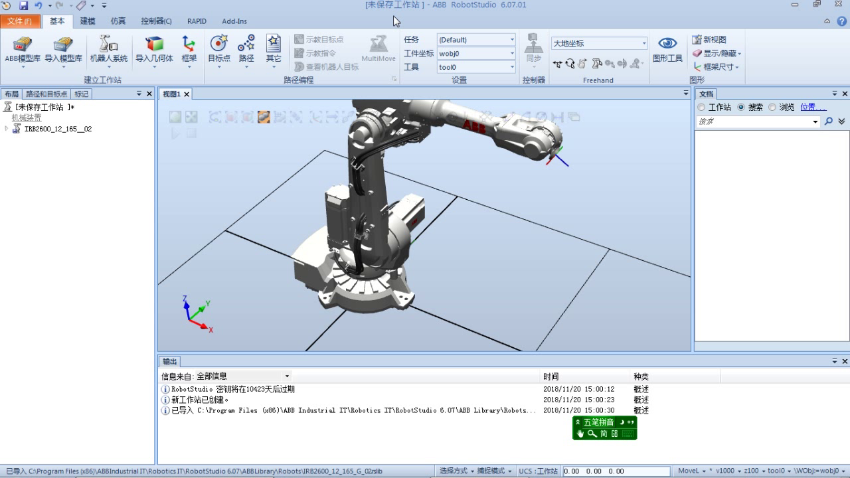The image size is (850, 478).
Task: Click the IME hand icon in green bar
Action: [x=580, y=434]
